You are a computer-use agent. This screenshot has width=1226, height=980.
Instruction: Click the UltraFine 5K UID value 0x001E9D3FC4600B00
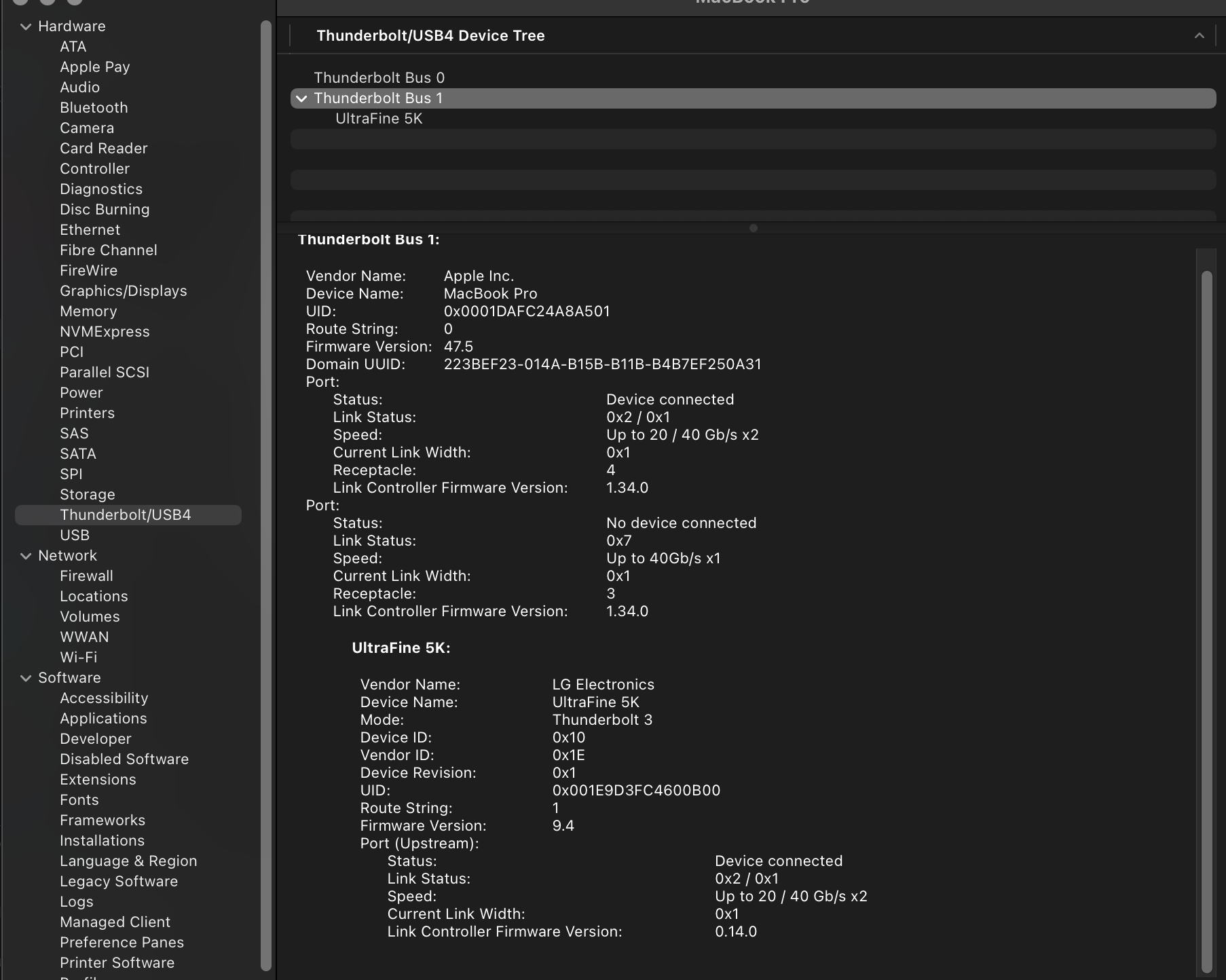[636, 791]
